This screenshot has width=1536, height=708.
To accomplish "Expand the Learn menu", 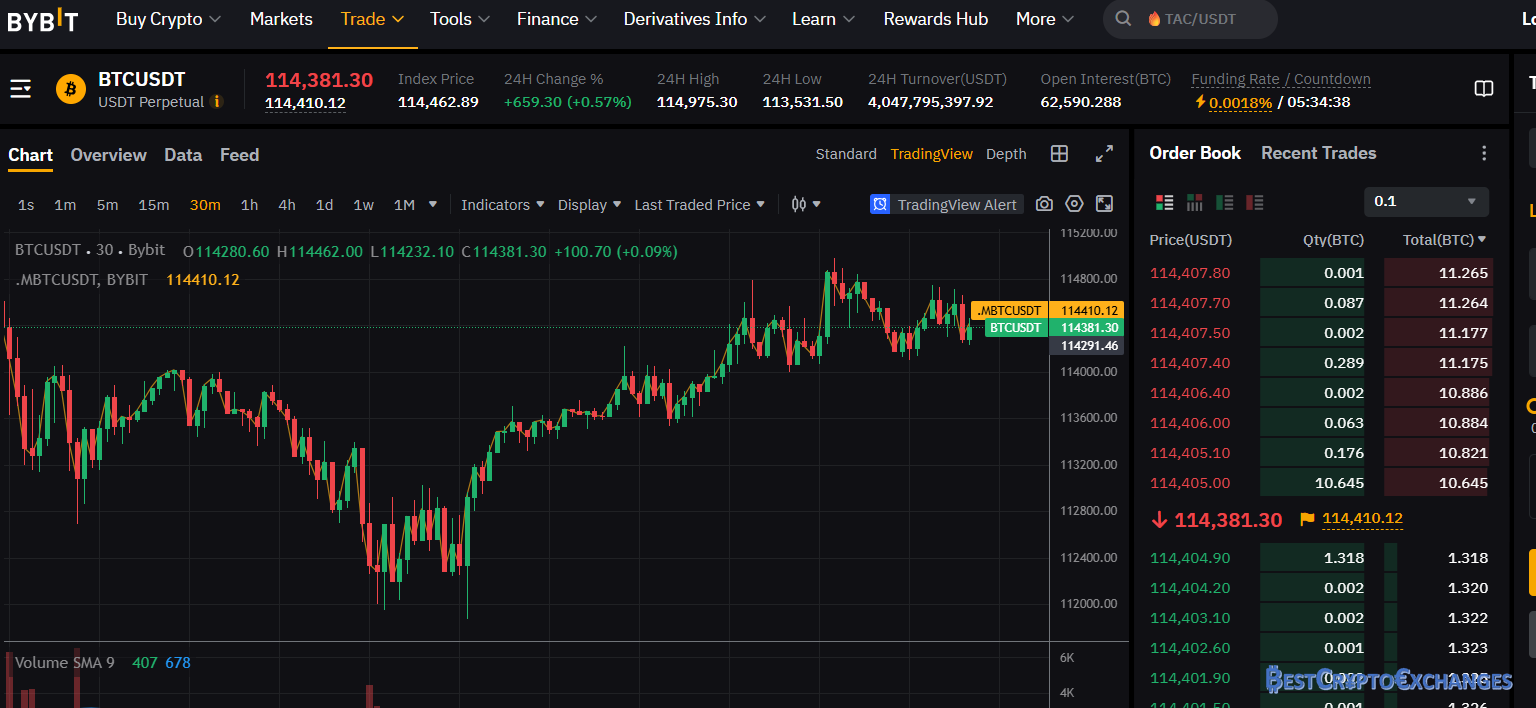I will (x=823, y=19).
